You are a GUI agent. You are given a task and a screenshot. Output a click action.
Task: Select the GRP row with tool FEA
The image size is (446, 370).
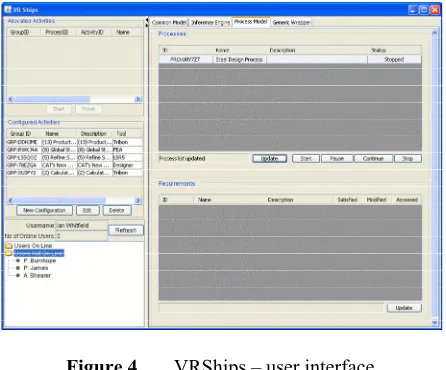(74, 150)
